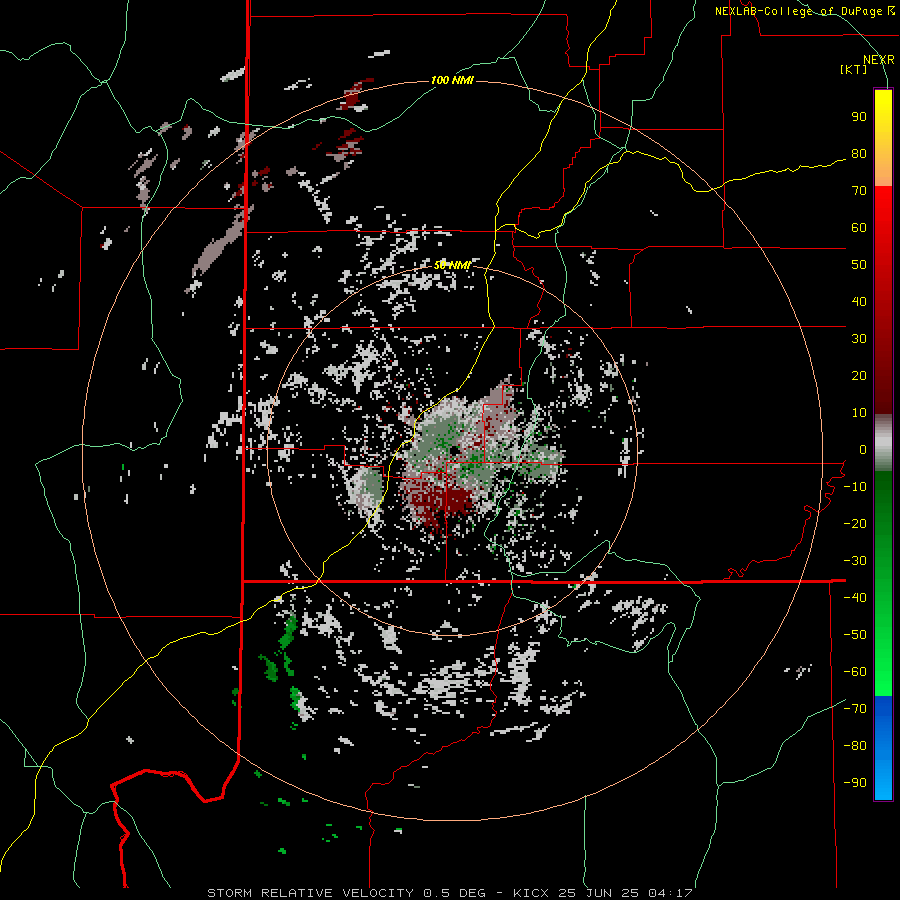The height and width of the screenshot is (900, 900).
Task: Click the 60 value on the velocity scale
Action: coord(859,228)
